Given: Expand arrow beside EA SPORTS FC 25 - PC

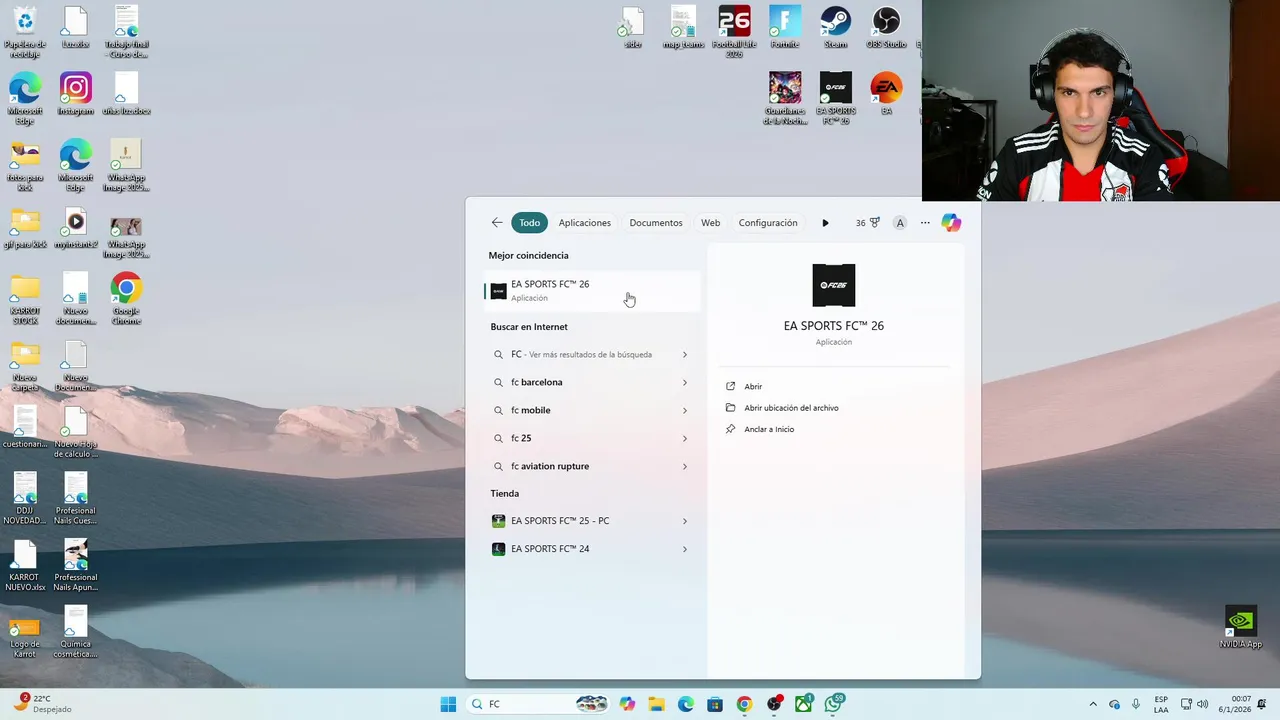Looking at the screenshot, I should click(x=685, y=521).
